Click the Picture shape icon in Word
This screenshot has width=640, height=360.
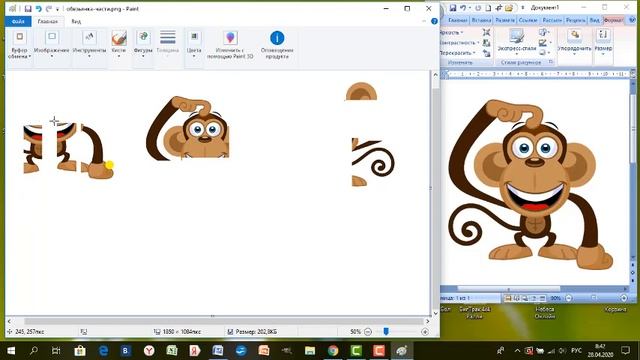pyautogui.click(x=544, y=33)
